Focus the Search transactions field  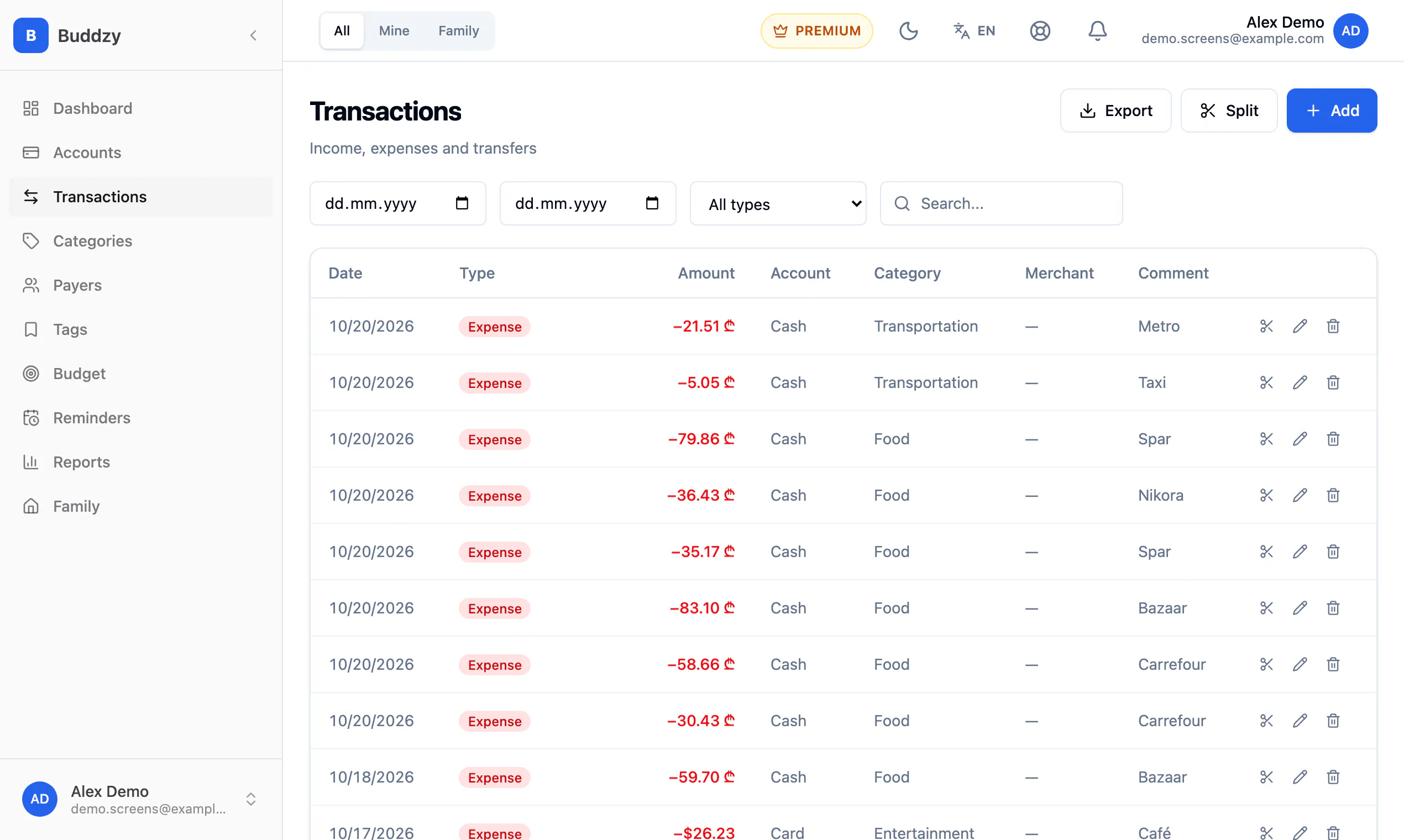point(1001,203)
